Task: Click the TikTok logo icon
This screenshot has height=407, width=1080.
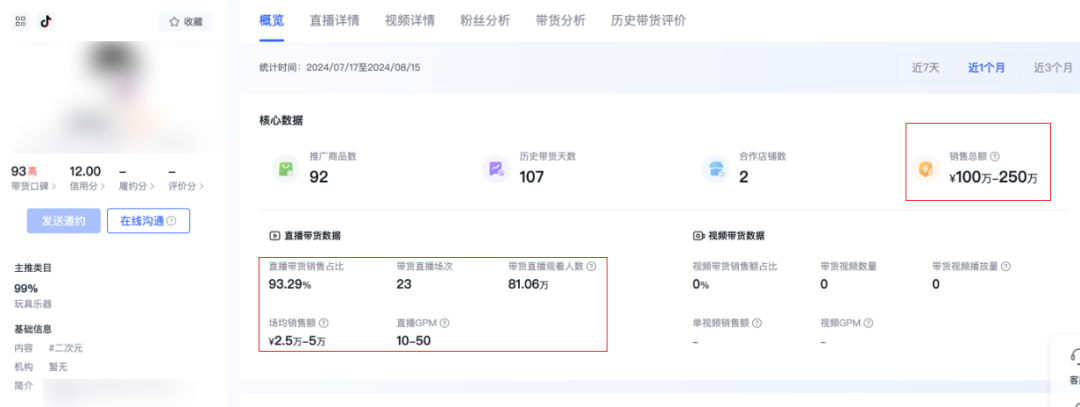Action: point(46,21)
